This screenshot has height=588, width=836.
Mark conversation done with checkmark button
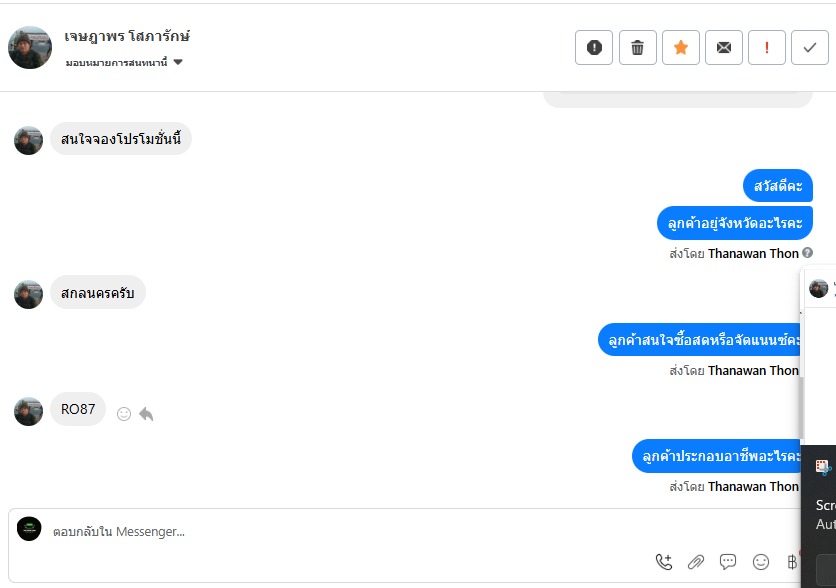click(810, 47)
